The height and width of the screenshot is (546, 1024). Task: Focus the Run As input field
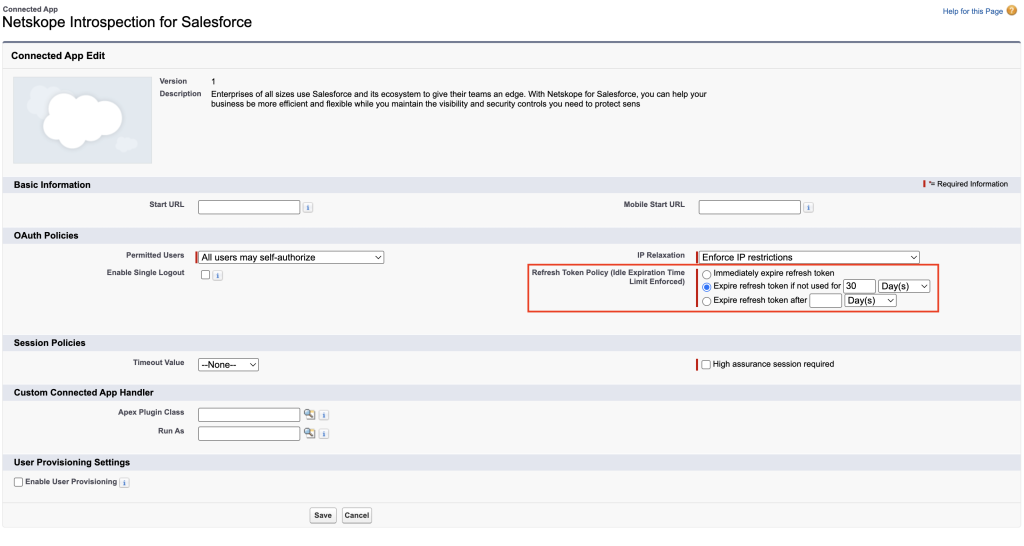(249, 433)
